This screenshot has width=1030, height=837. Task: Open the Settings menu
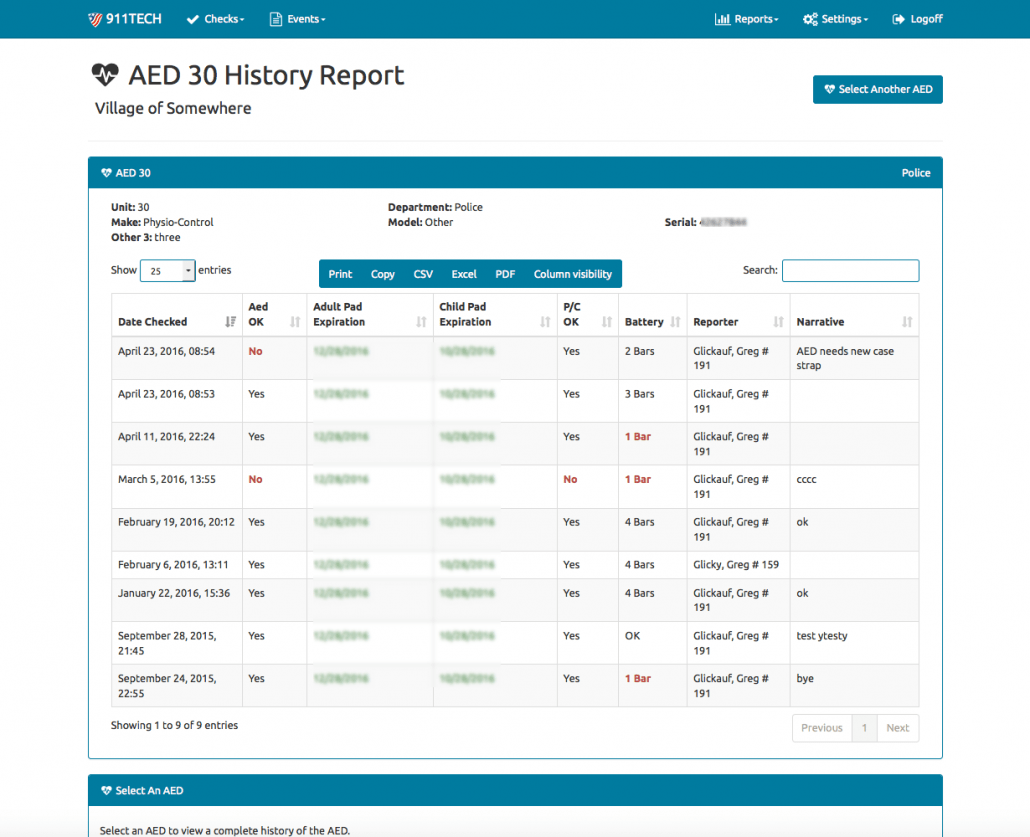tap(836, 19)
